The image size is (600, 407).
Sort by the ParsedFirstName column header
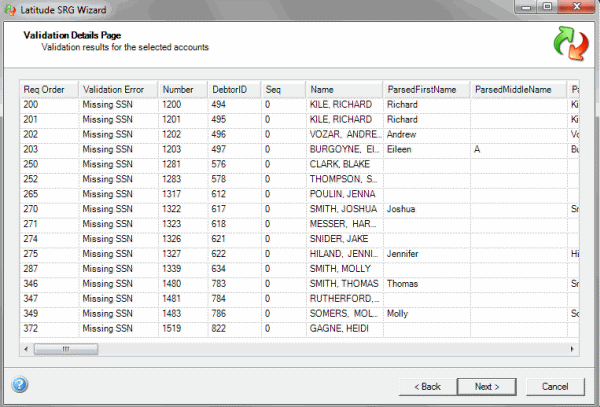(x=427, y=90)
